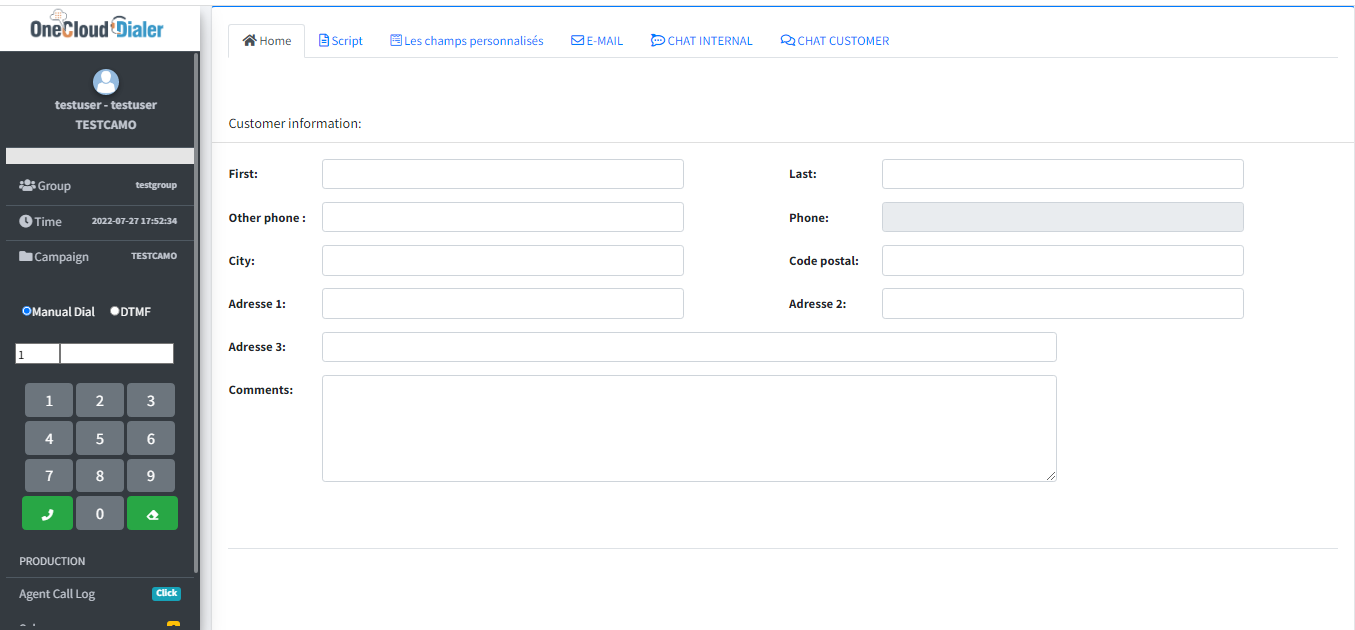Select the Manual Dial radio button

click(x=27, y=311)
